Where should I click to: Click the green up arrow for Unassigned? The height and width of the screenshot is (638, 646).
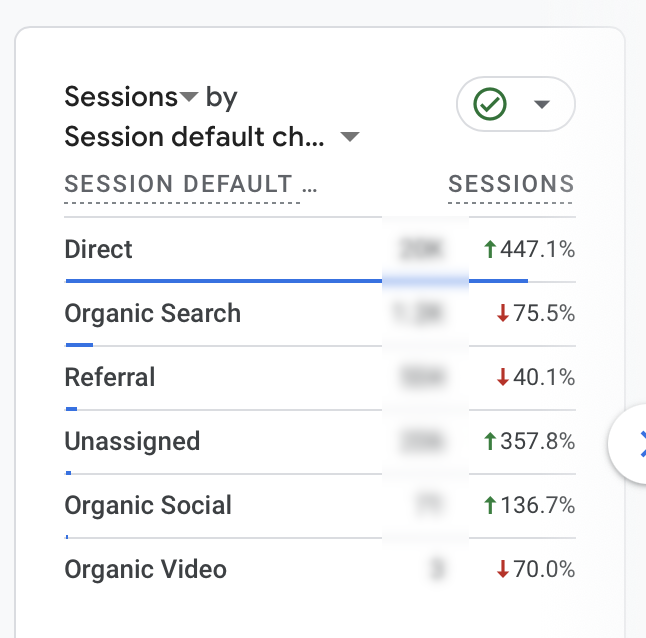pos(490,442)
